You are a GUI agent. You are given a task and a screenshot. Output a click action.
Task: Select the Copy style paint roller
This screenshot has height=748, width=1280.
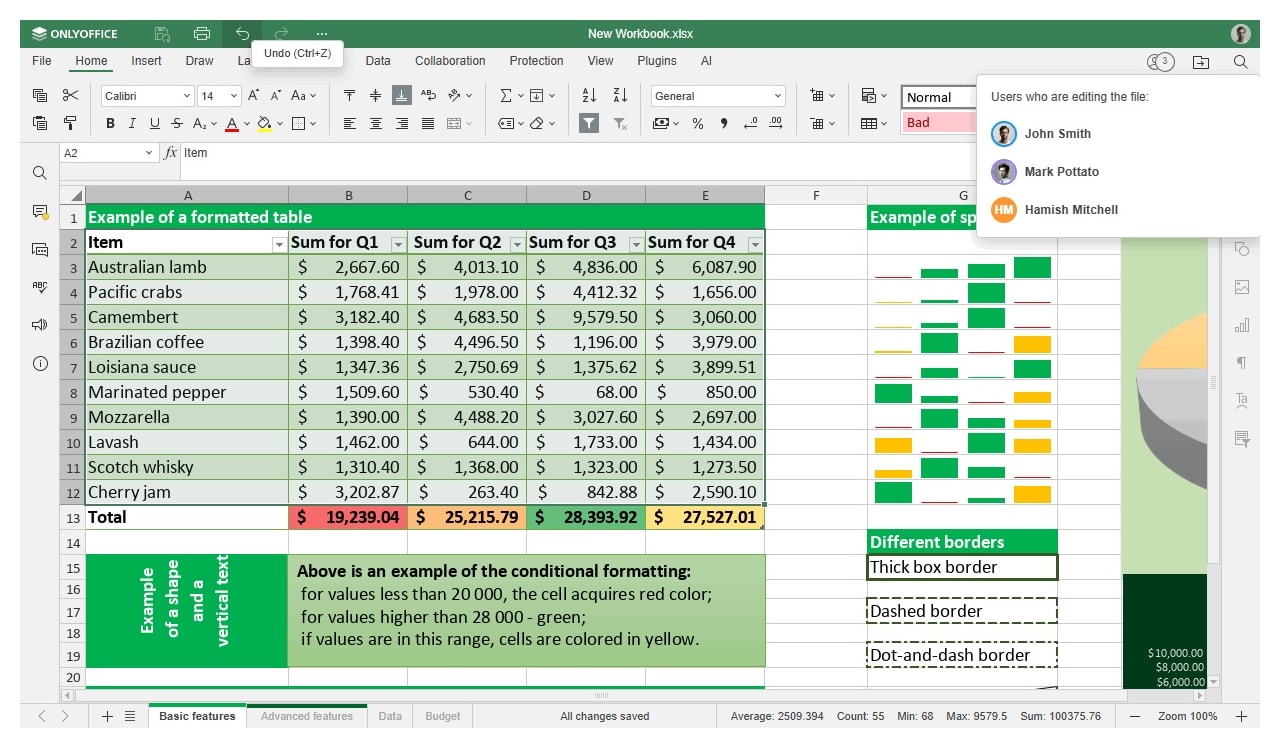(70, 123)
